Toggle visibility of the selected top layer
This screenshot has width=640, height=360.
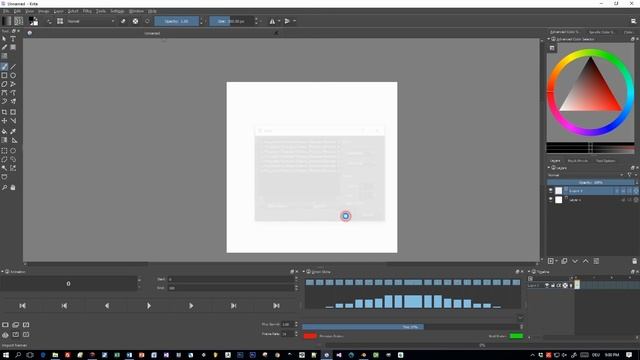click(551, 191)
